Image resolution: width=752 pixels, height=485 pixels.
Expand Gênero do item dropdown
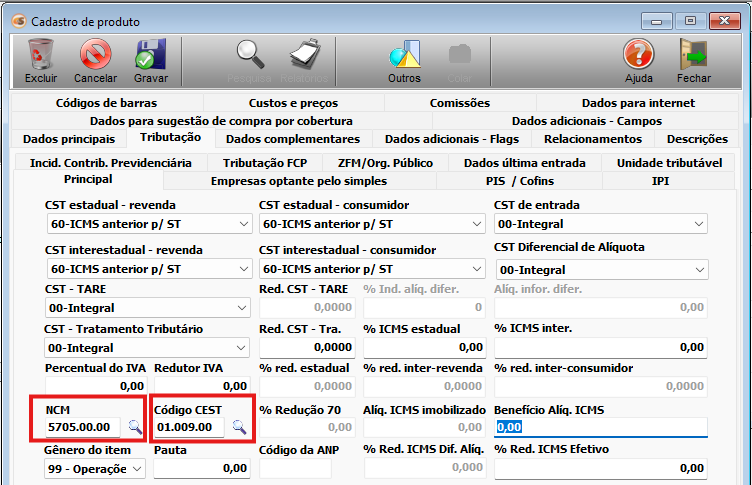(137, 468)
